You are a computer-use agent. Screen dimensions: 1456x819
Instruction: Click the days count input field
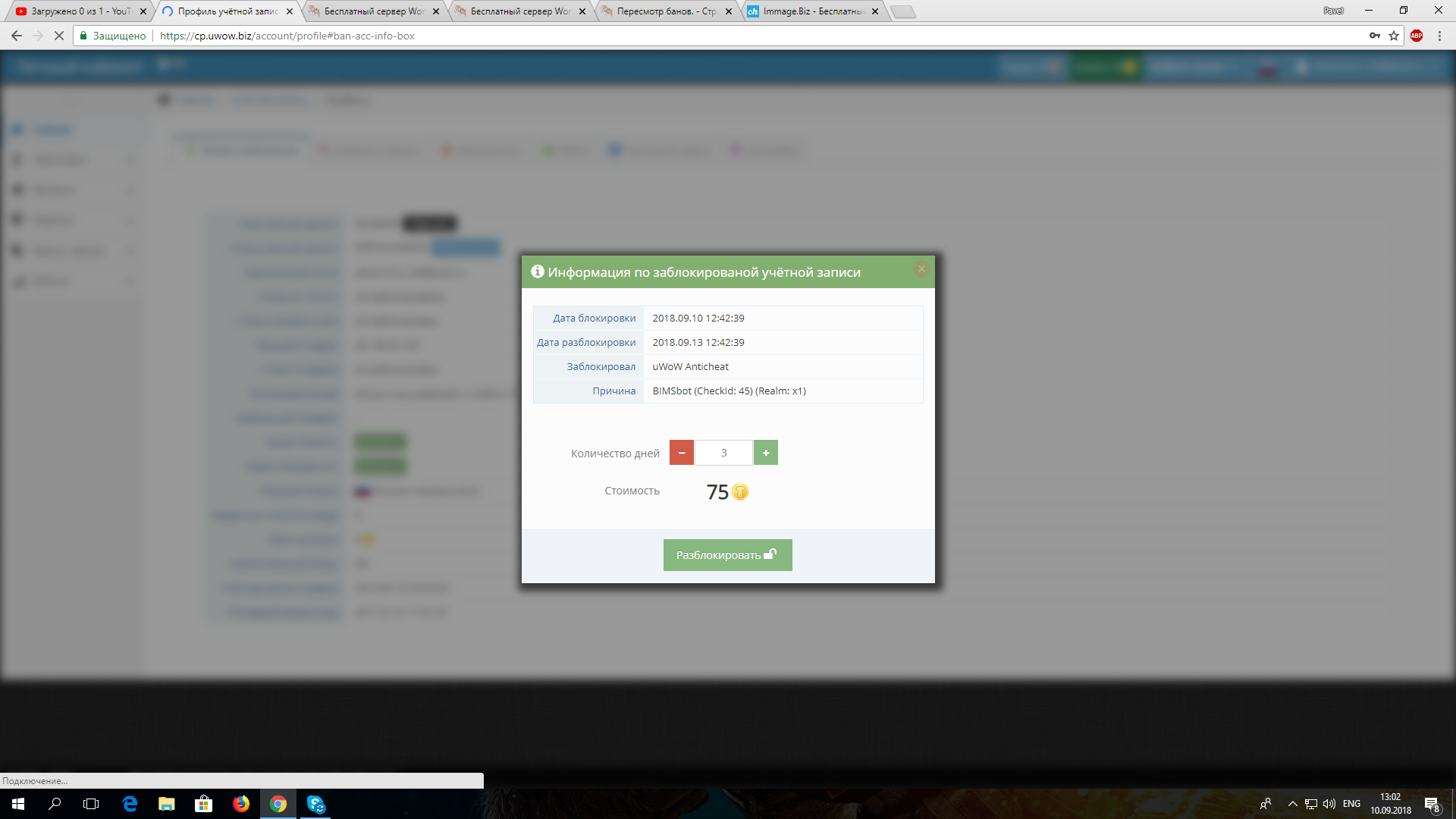(x=723, y=453)
